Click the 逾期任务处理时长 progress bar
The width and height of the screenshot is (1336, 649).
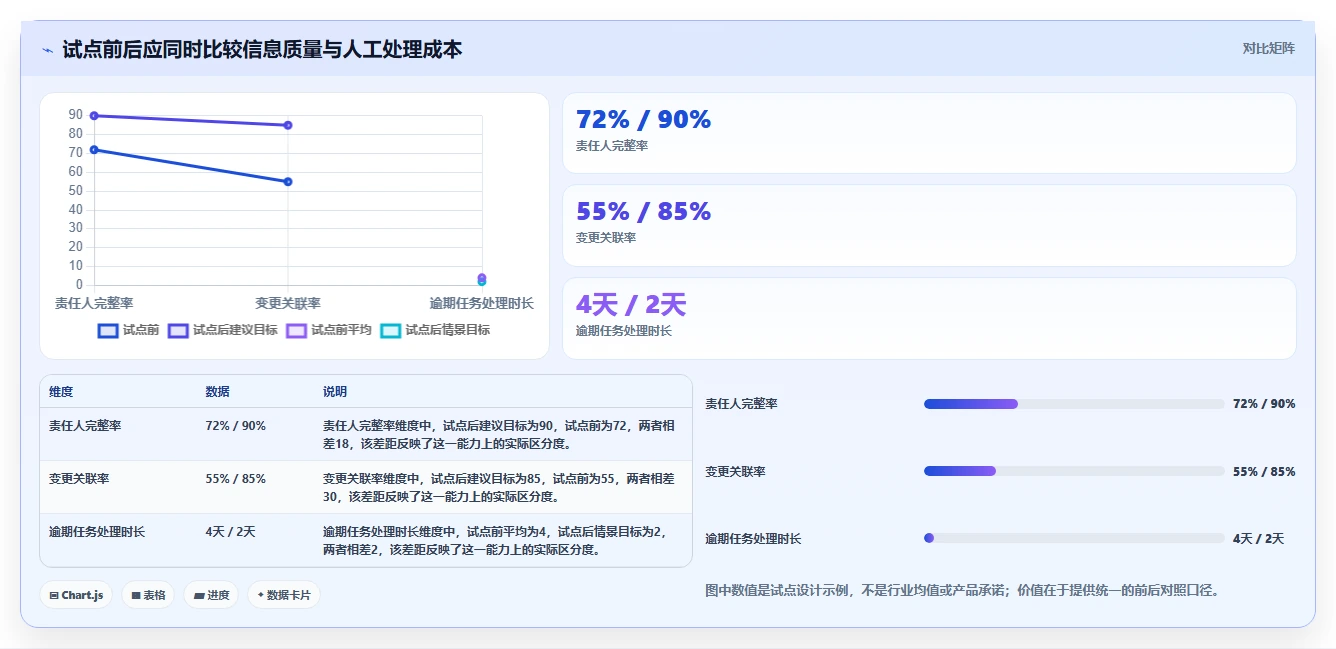coord(1074,538)
